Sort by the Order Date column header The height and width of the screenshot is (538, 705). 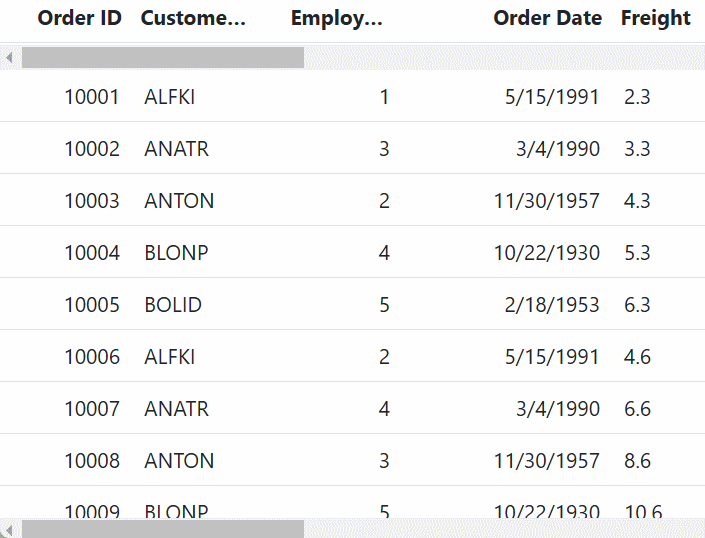548,18
